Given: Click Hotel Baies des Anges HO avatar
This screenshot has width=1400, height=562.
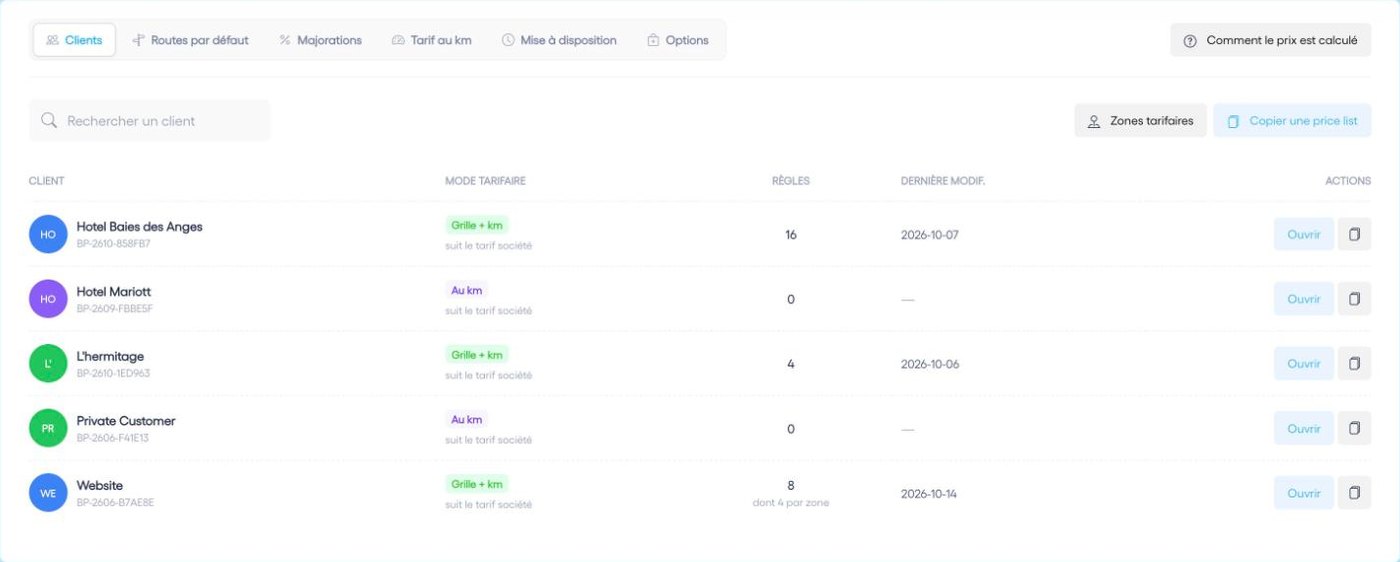Looking at the screenshot, I should click(x=48, y=234).
